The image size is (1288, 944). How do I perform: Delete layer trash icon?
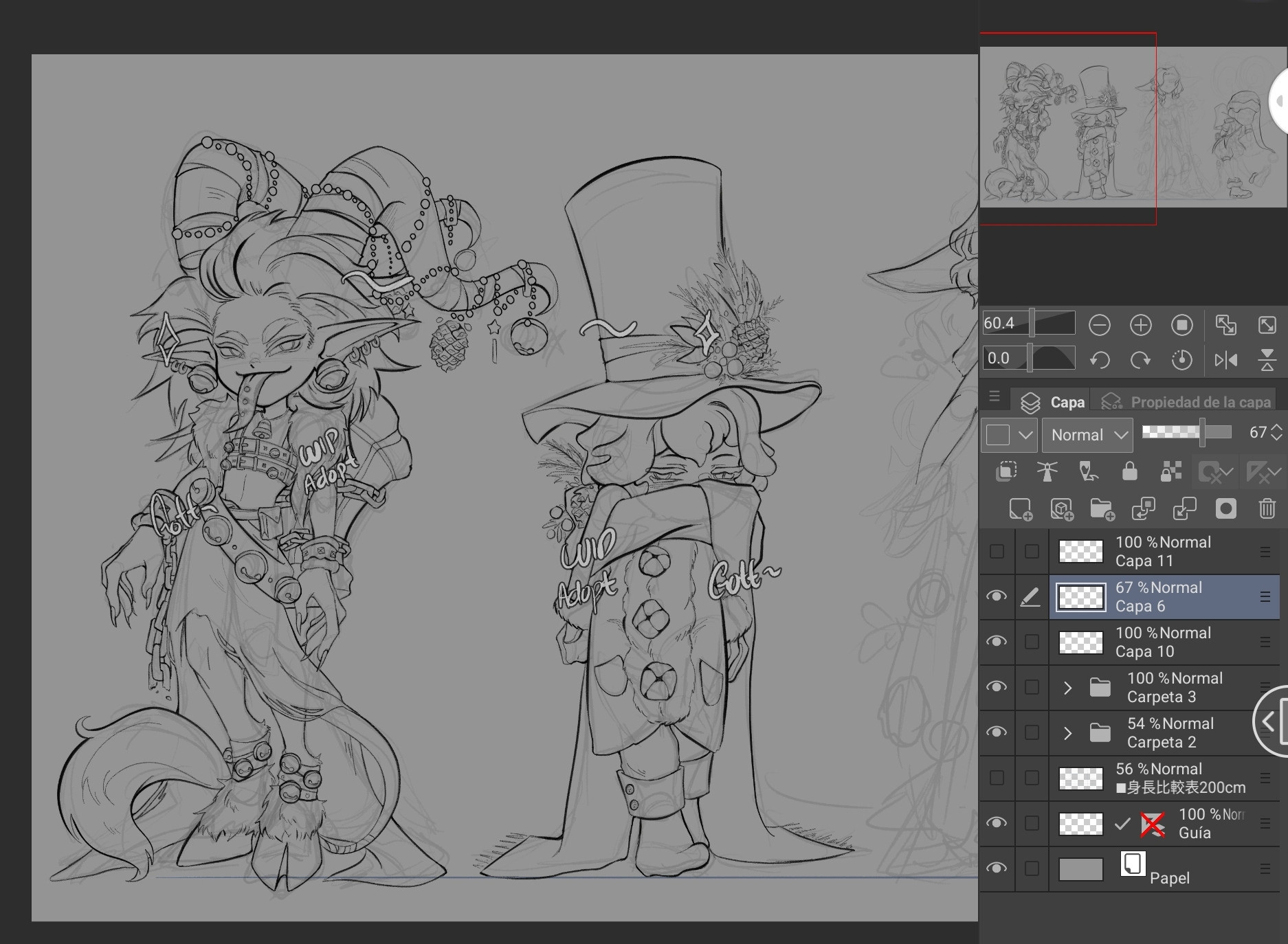[x=1267, y=509]
